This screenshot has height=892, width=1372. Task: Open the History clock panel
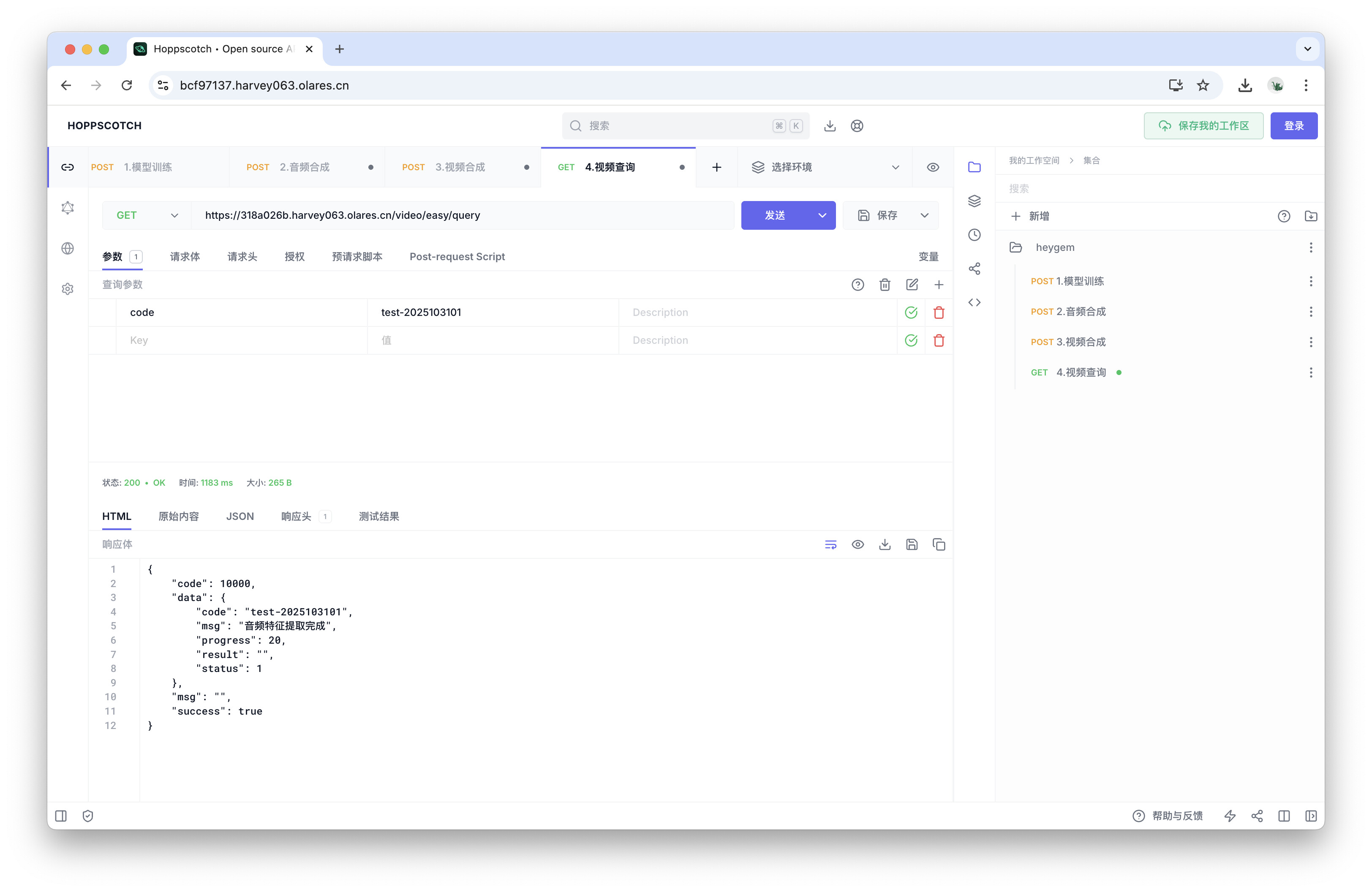(974, 234)
